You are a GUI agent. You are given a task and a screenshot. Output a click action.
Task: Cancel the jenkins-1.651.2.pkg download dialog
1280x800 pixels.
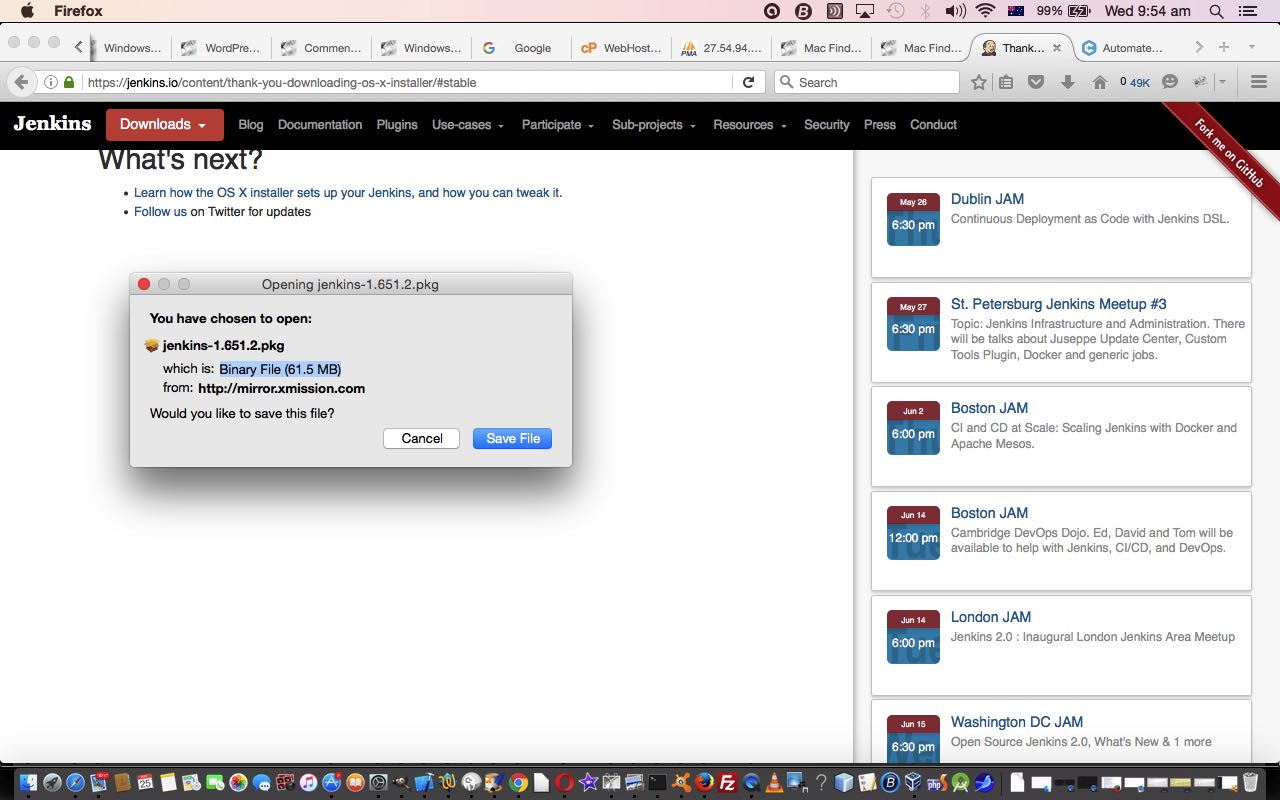point(421,438)
